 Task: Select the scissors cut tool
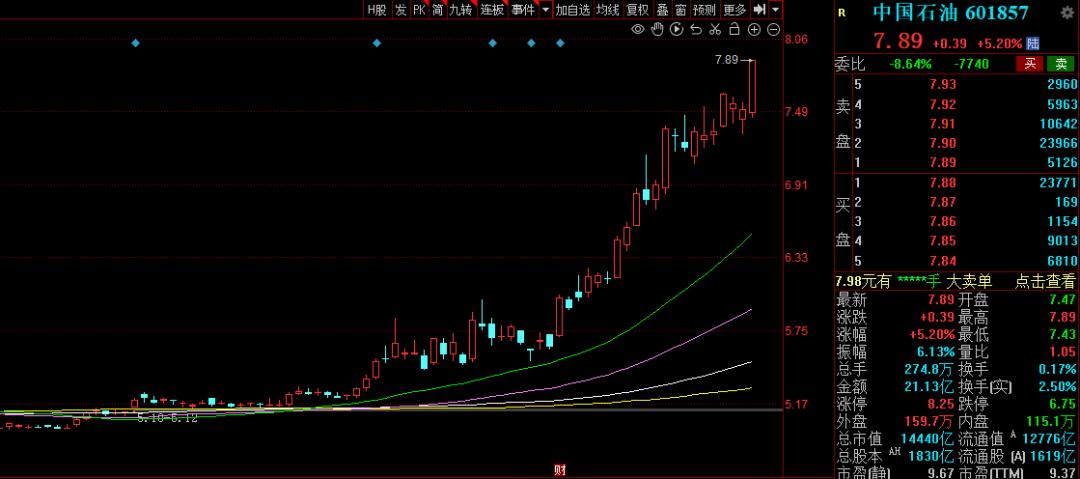[x=715, y=30]
